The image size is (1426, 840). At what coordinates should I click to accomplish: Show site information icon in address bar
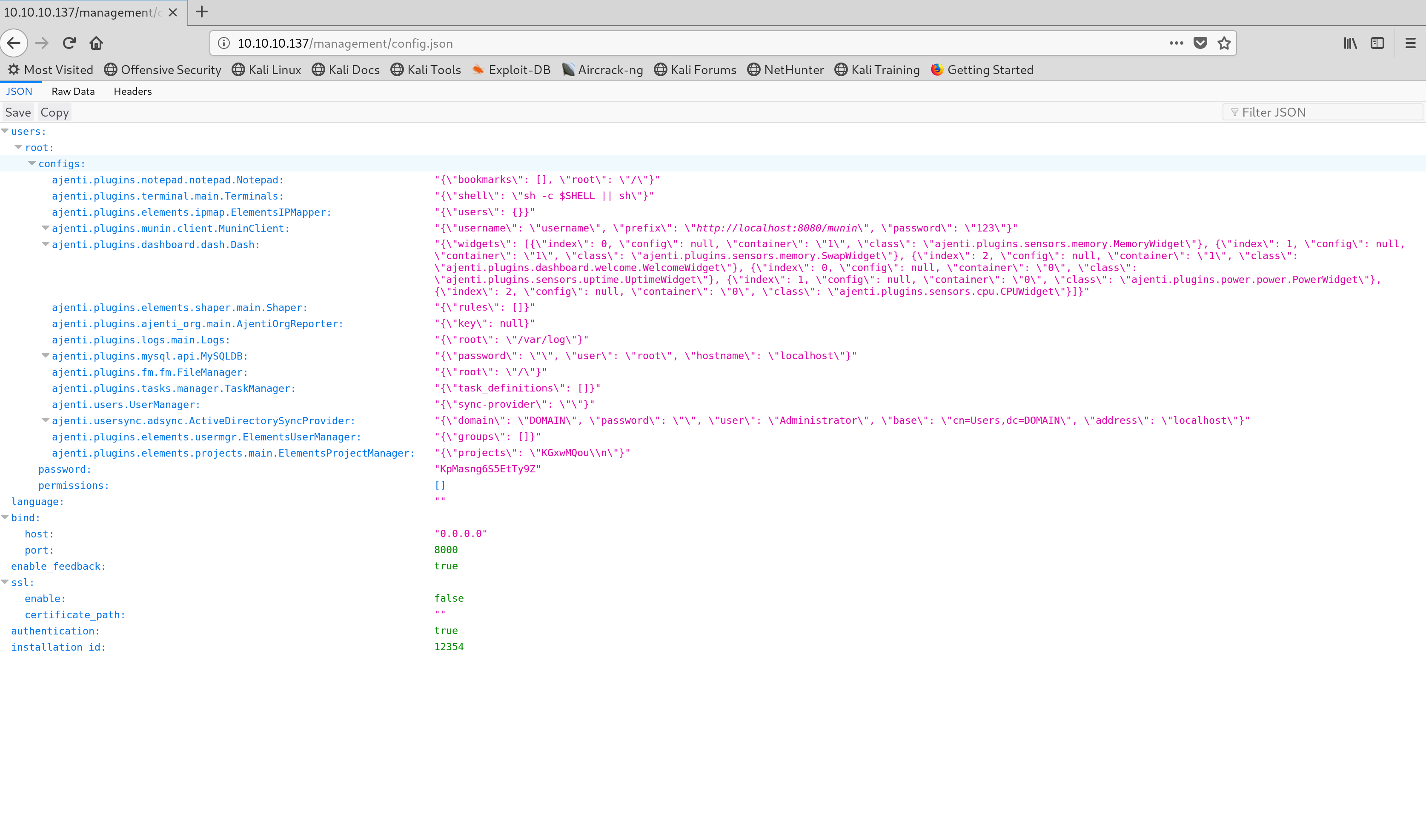click(x=223, y=43)
